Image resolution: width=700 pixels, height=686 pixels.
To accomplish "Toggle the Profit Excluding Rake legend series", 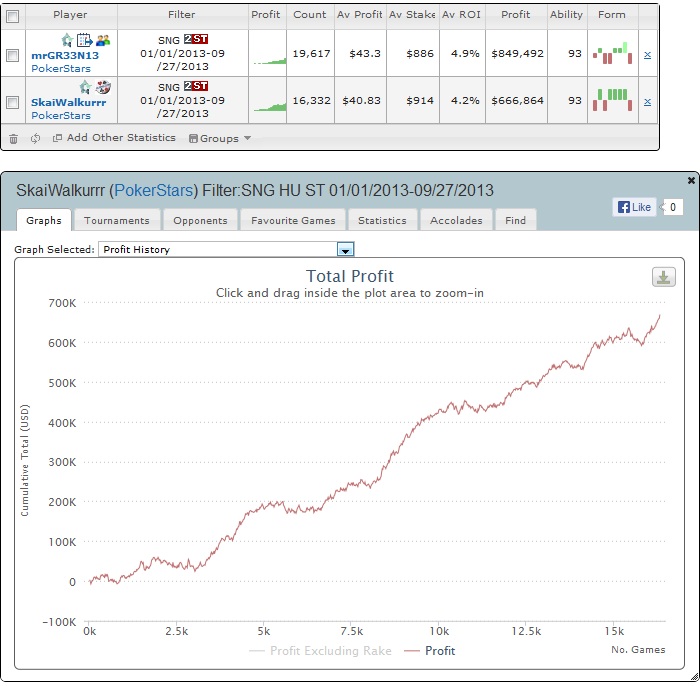I will [x=320, y=651].
